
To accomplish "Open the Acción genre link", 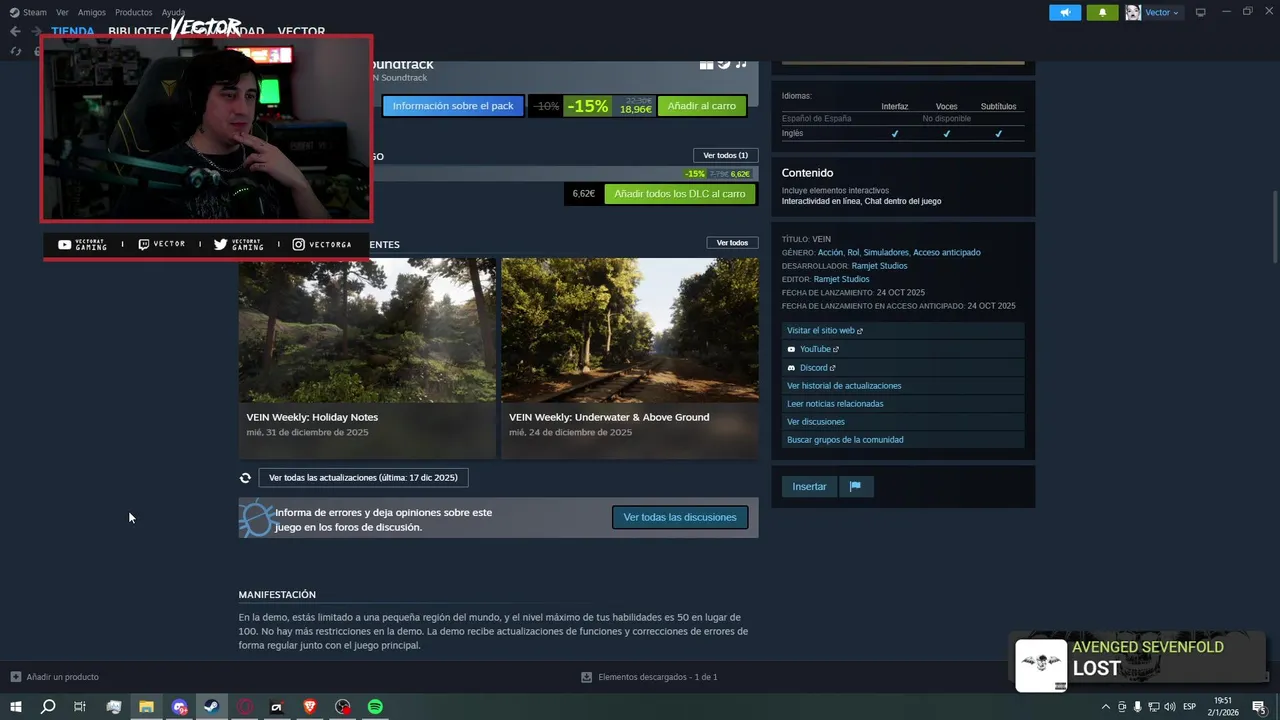I will click(830, 253).
